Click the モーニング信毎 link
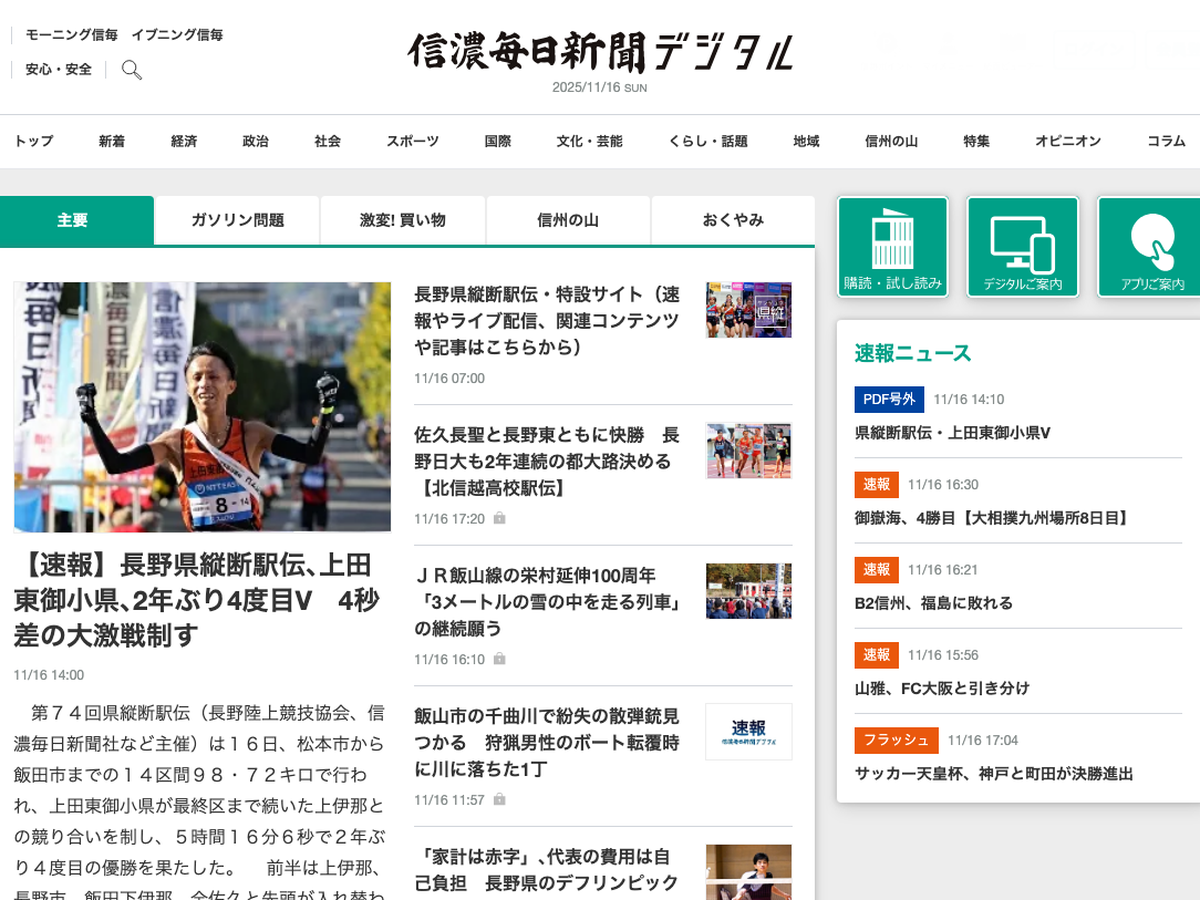Viewport: 1200px width, 900px height. point(72,35)
